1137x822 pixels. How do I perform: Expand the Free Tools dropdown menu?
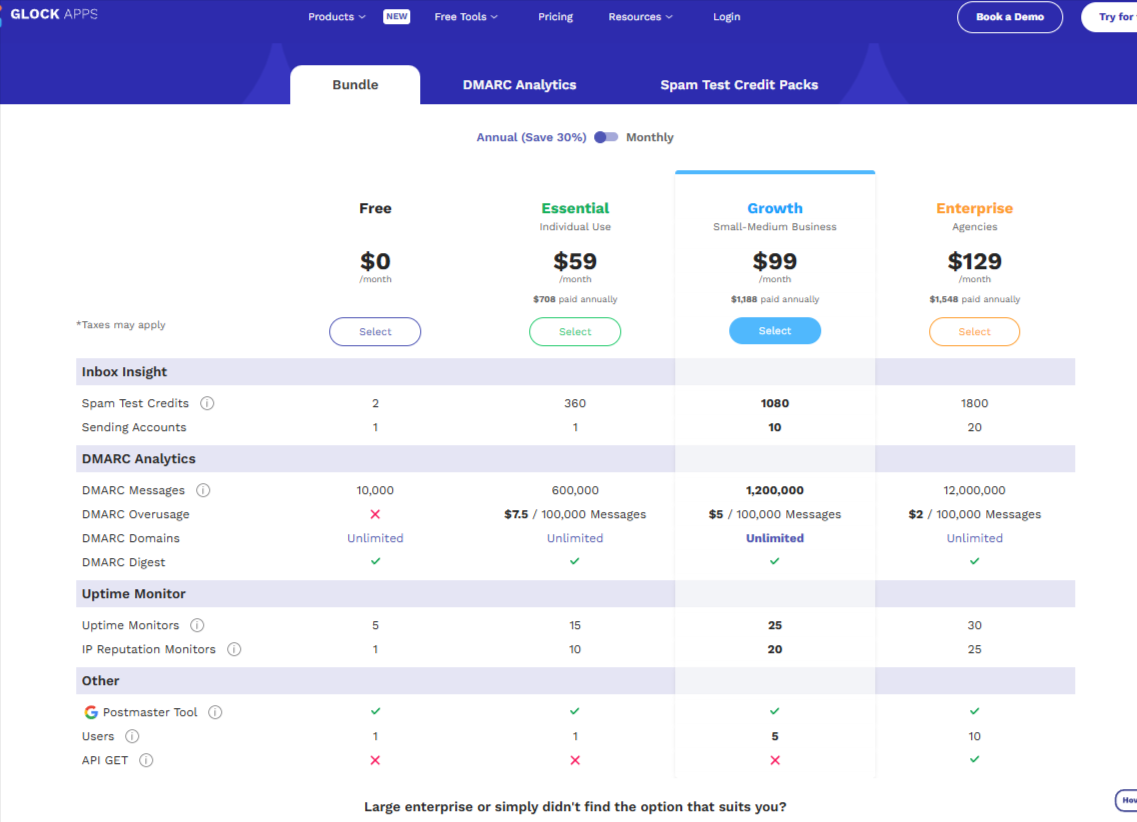[x=466, y=17]
